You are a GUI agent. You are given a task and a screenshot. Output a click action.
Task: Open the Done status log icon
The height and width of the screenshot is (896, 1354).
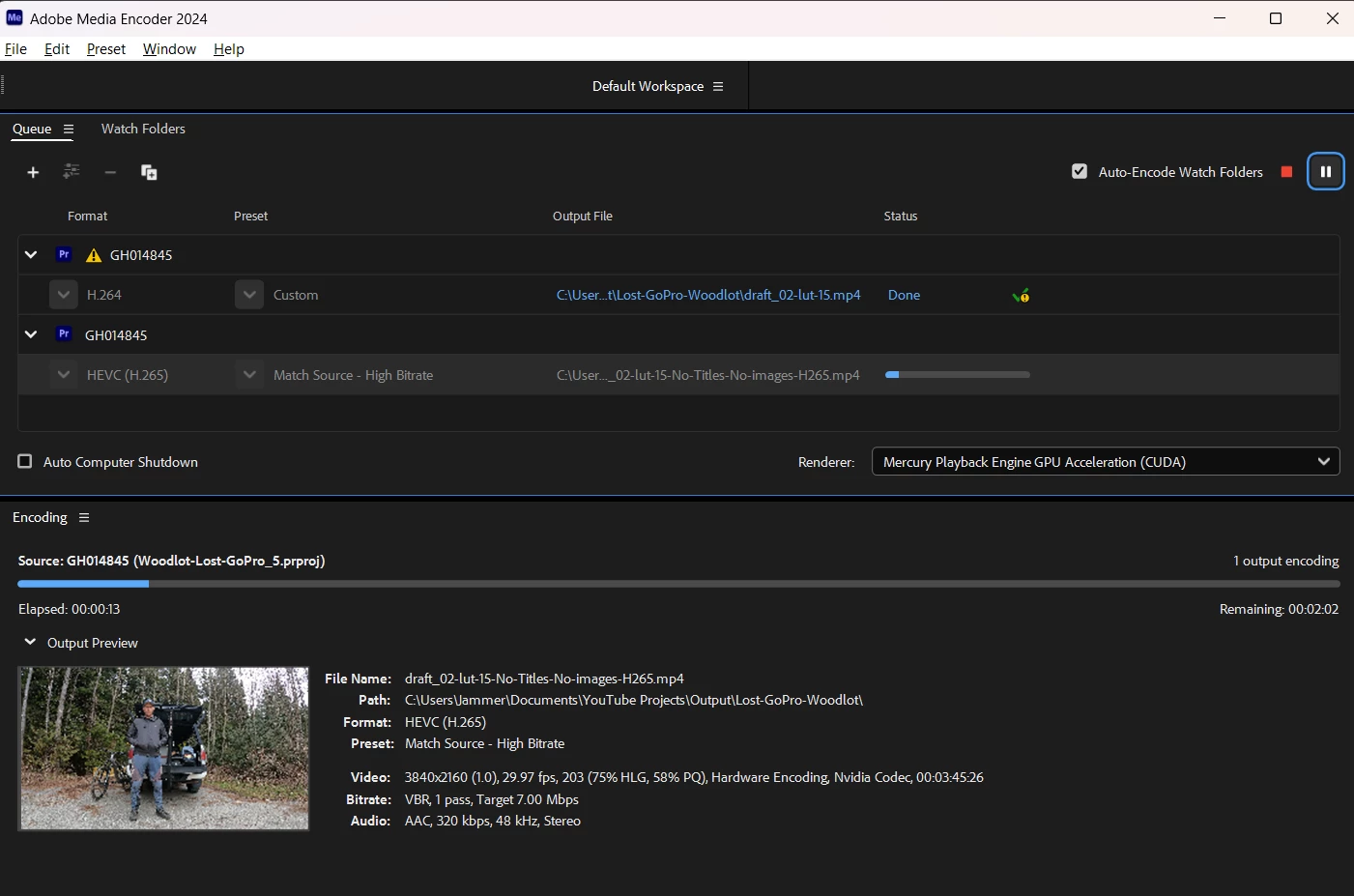pyautogui.click(x=1021, y=296)
